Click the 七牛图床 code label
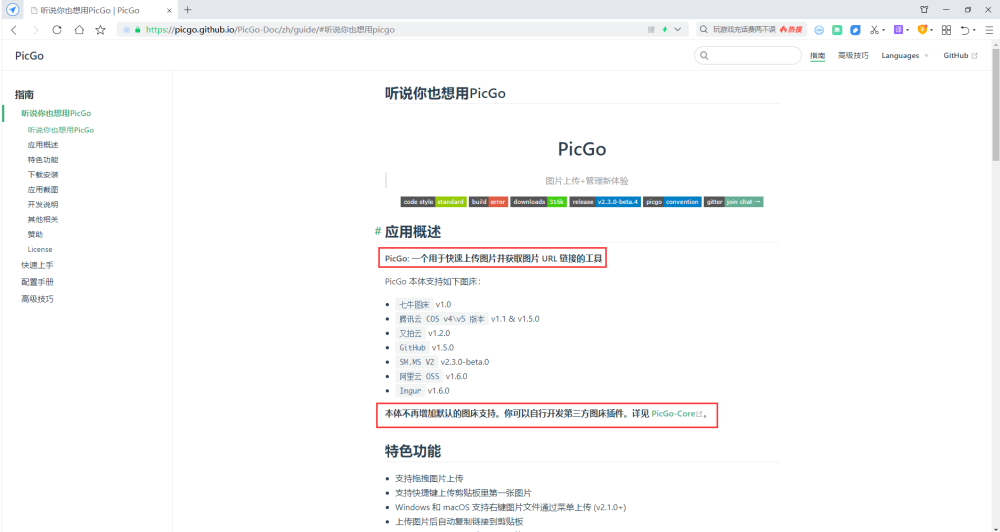This screenshot has height=532, width=1000. pos(414,304)
